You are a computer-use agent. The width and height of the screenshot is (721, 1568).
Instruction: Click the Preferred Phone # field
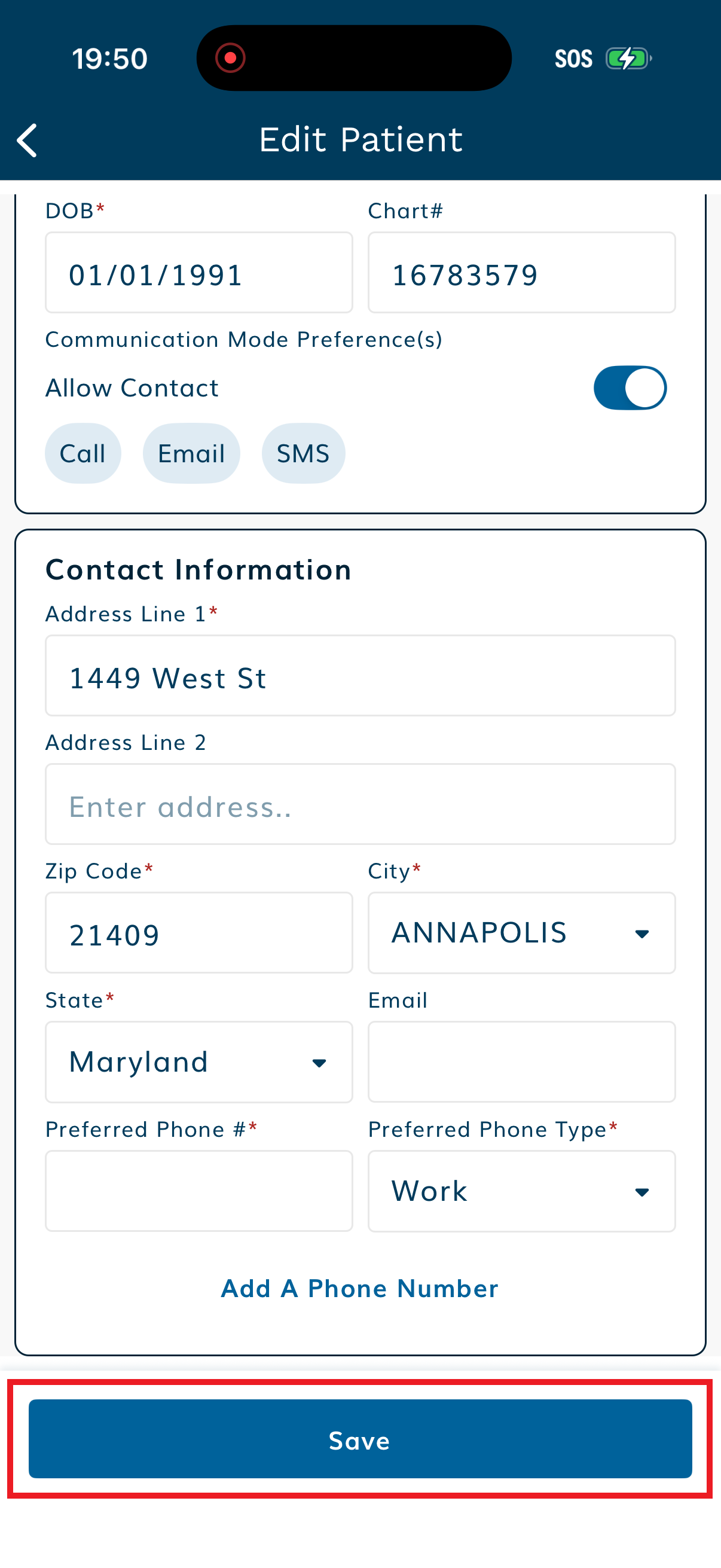pos(199,1191)
